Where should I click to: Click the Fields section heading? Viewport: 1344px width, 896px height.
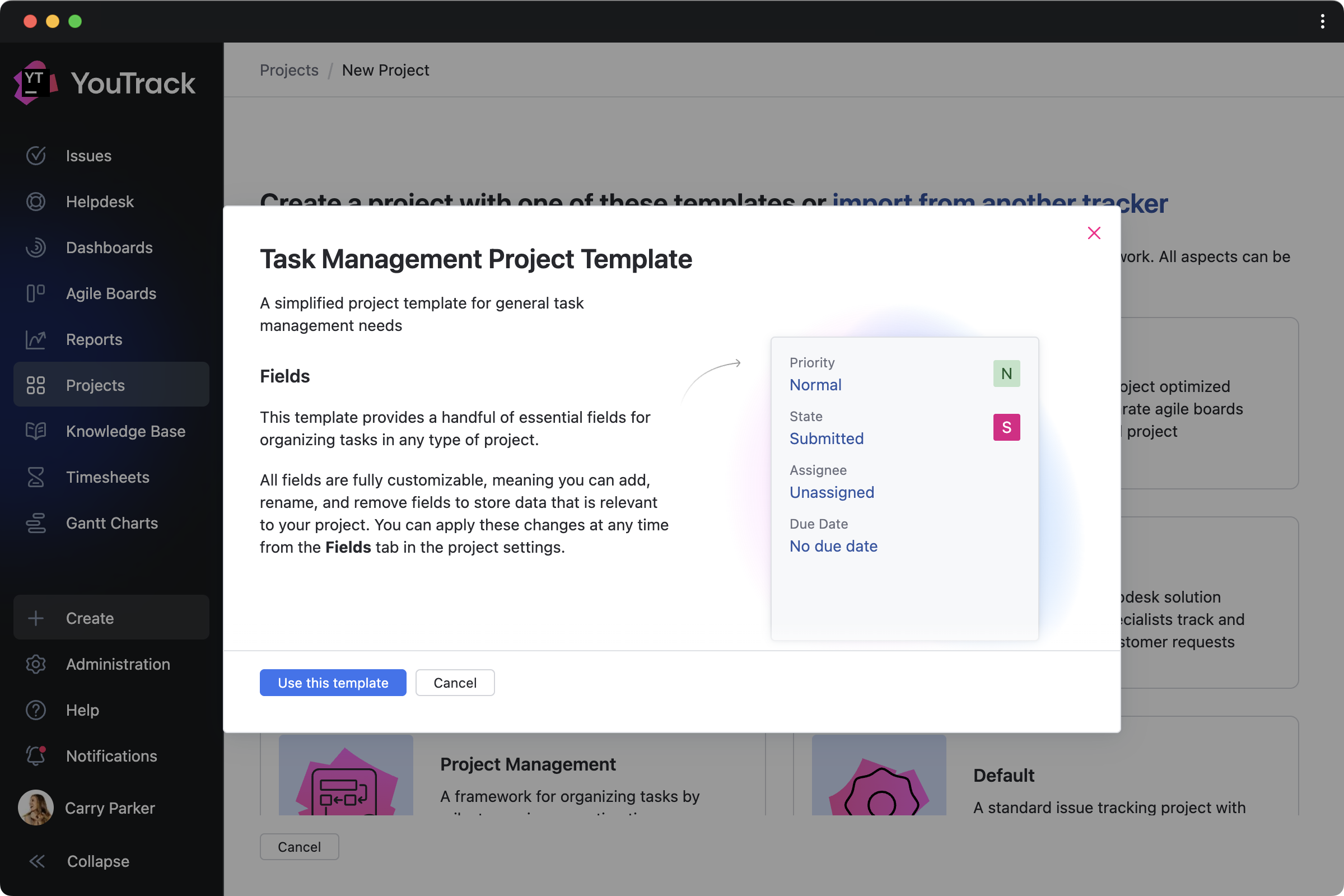pyautogui.click(x=284, y=376)
